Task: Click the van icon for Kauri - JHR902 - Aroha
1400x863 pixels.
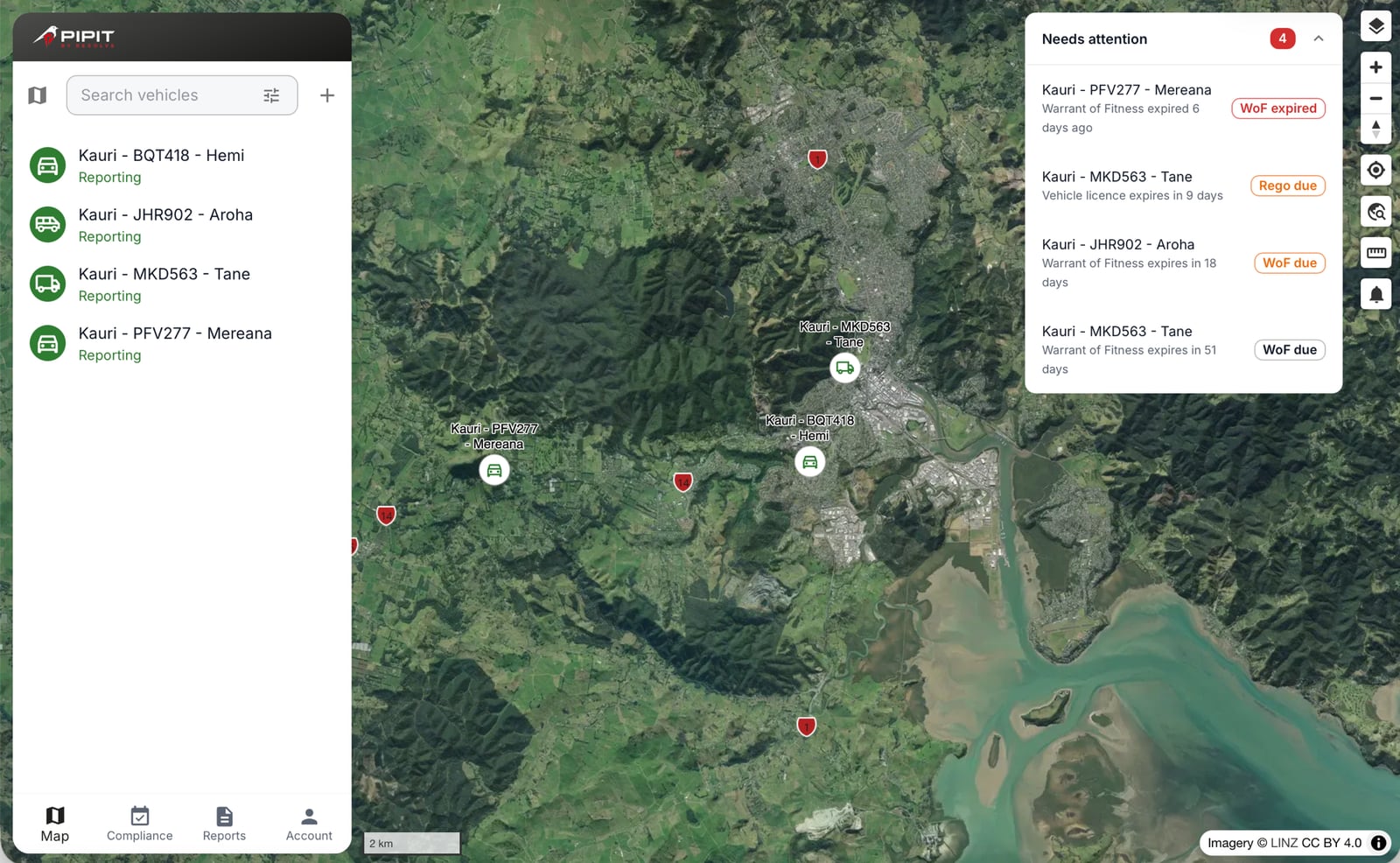Action: tap(48, 225)
